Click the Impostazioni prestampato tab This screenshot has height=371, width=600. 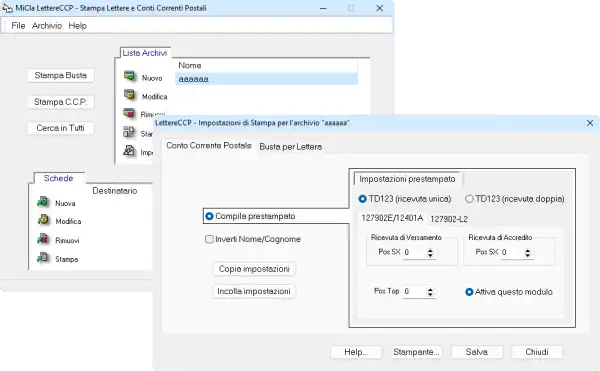pos(407,179)
